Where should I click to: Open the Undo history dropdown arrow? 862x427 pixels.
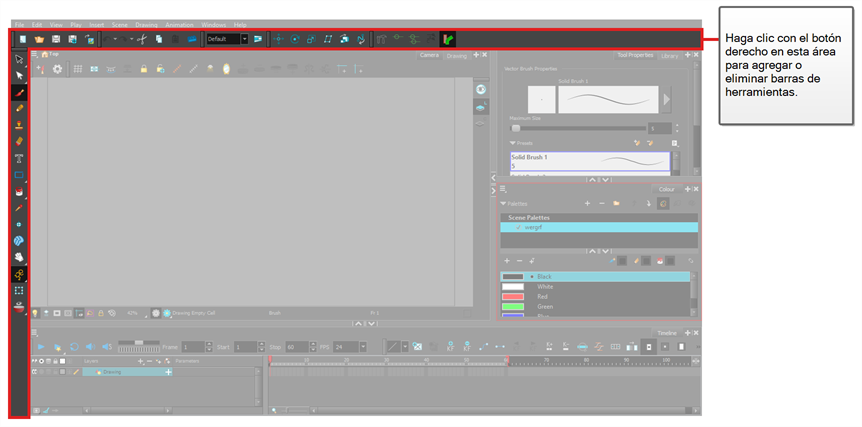point(115,40)
